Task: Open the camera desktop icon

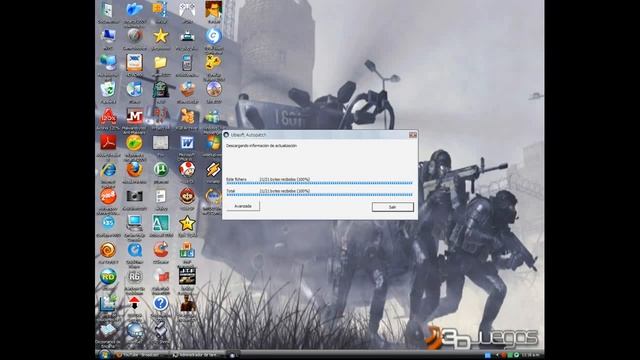Action: pos(134,196)
